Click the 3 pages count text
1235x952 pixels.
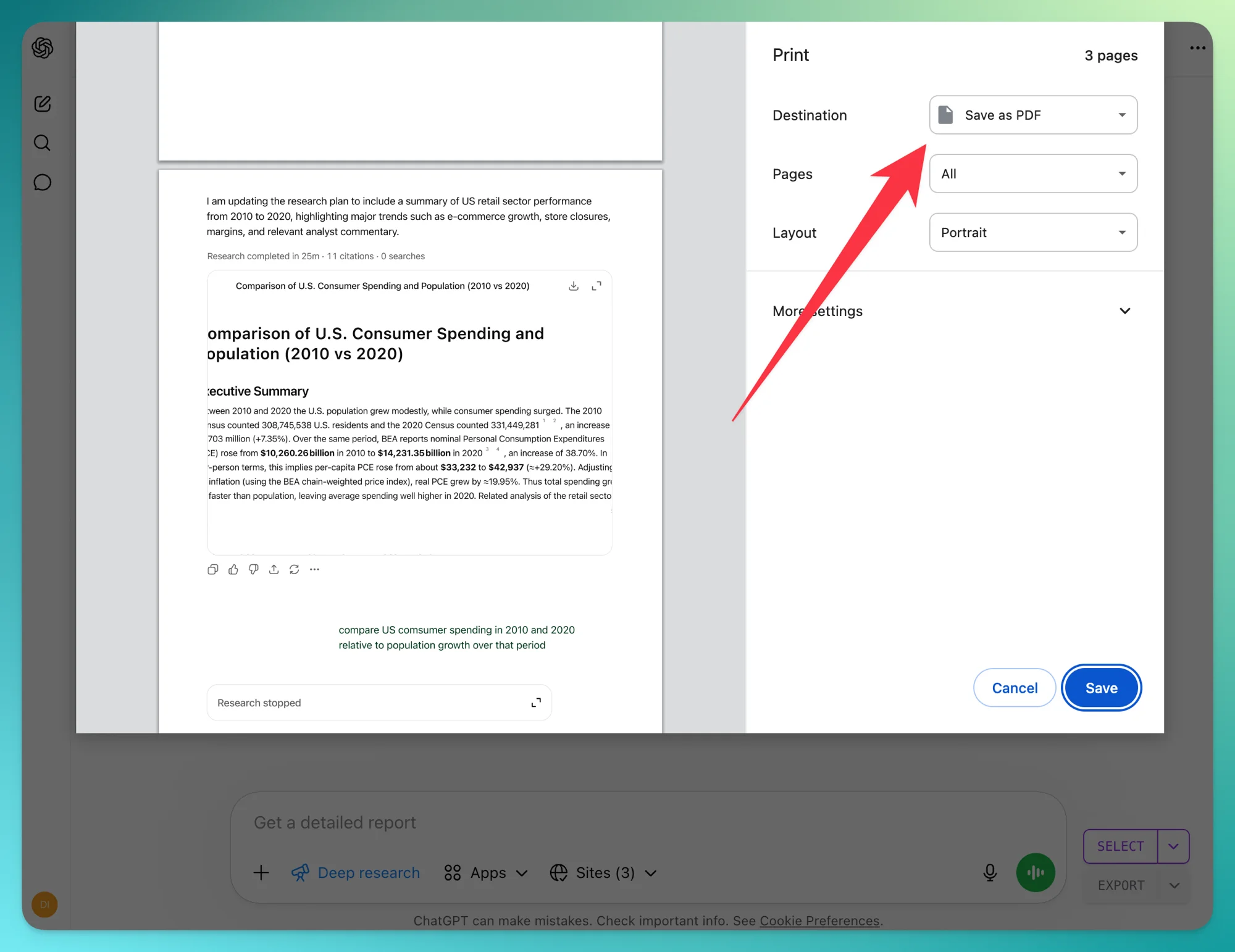click(1111, 56)
